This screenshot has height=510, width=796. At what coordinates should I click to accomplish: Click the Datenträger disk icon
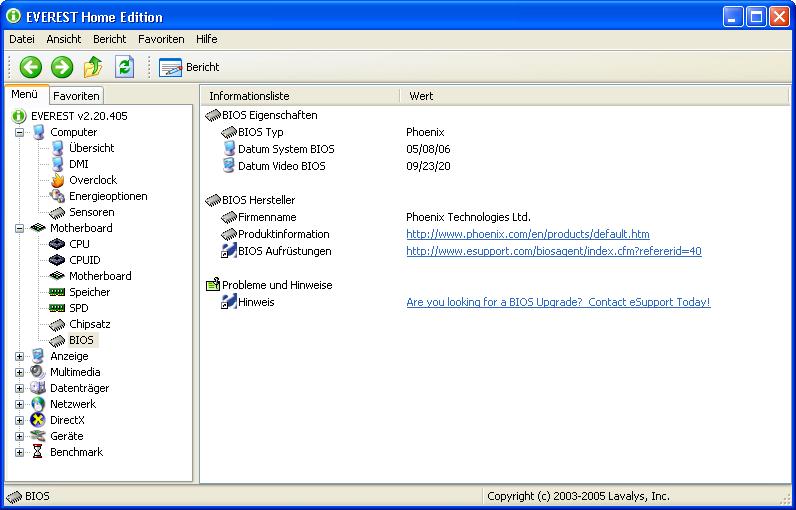click(38, 388)
